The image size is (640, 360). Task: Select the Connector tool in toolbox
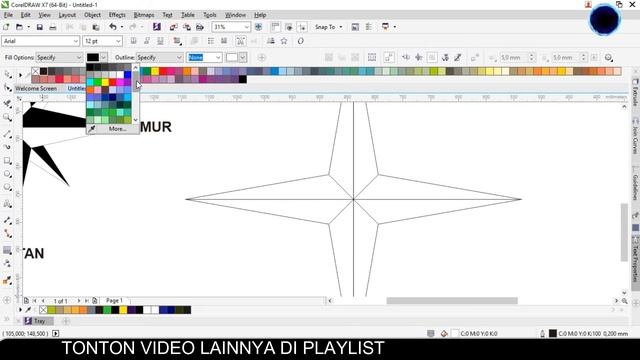pos(7,233)
